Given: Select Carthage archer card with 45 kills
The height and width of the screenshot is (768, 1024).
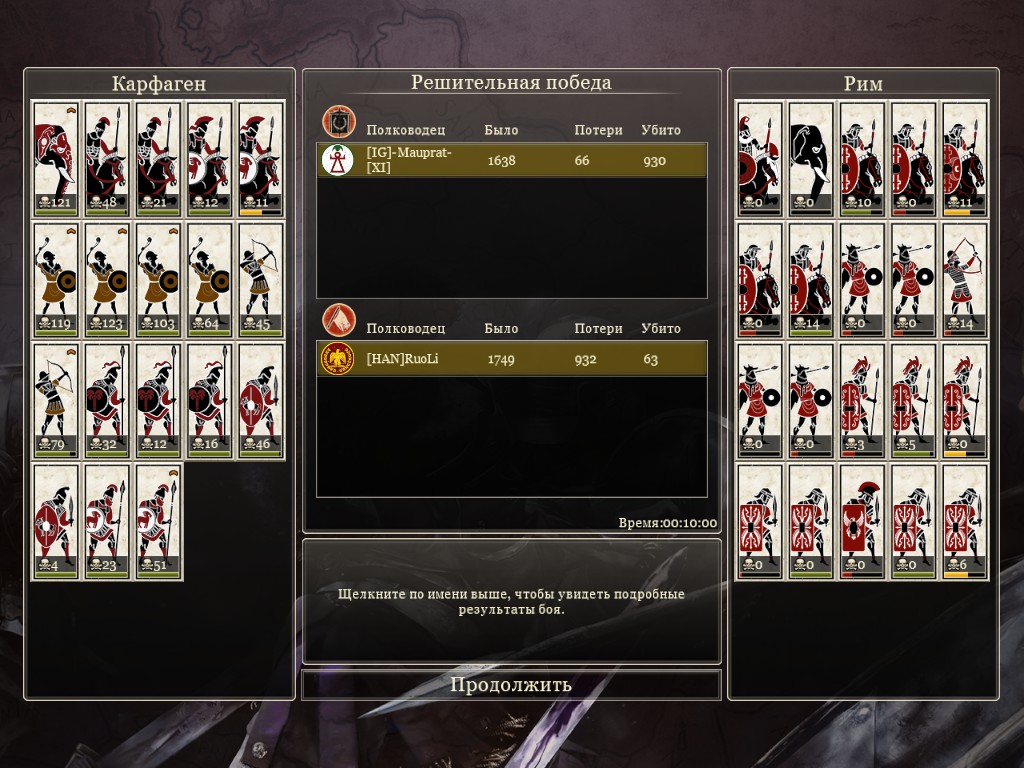Looking at the screenshot, I should tap(261, 280).
